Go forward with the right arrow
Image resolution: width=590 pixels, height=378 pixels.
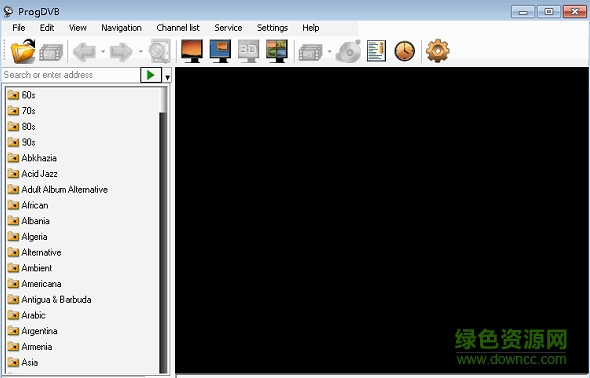122,52
